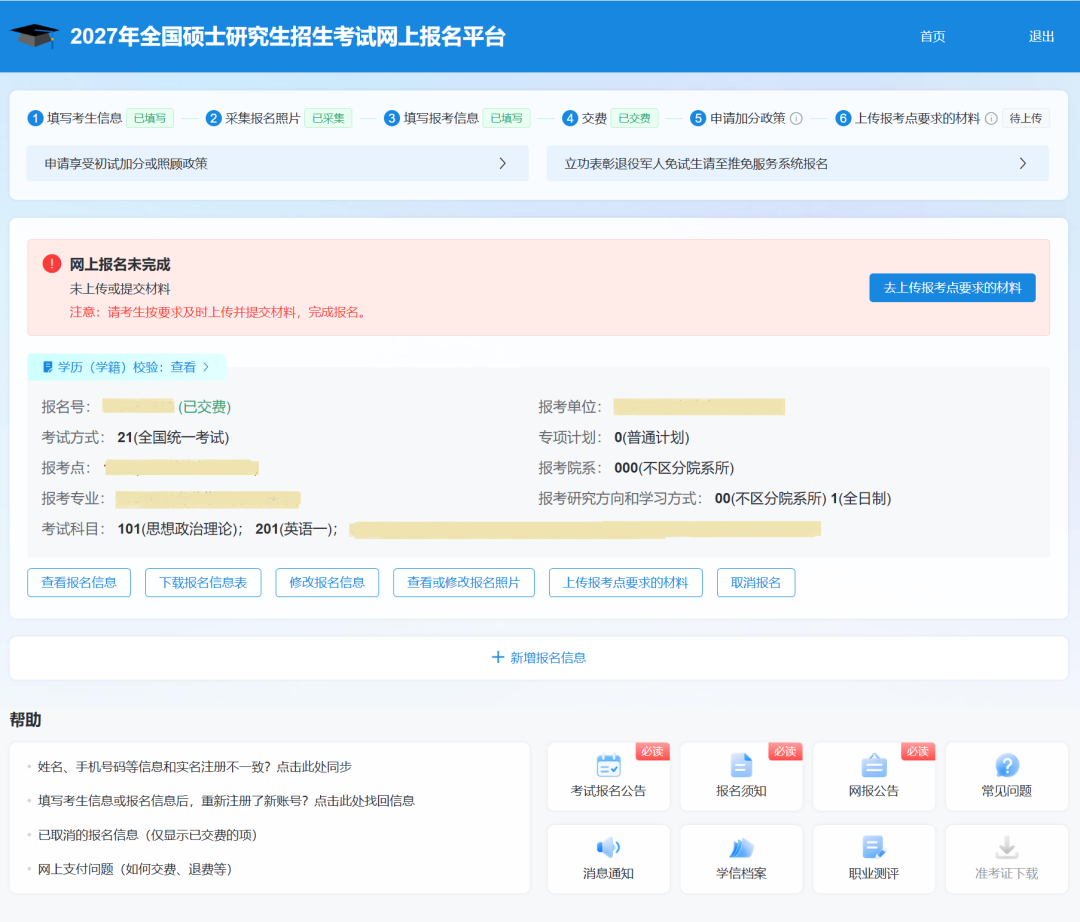Click the green (已交费) text beside 报名号
Viewport: 1080px width, 922px height.
pyautogui.click(x=205, y=407)
